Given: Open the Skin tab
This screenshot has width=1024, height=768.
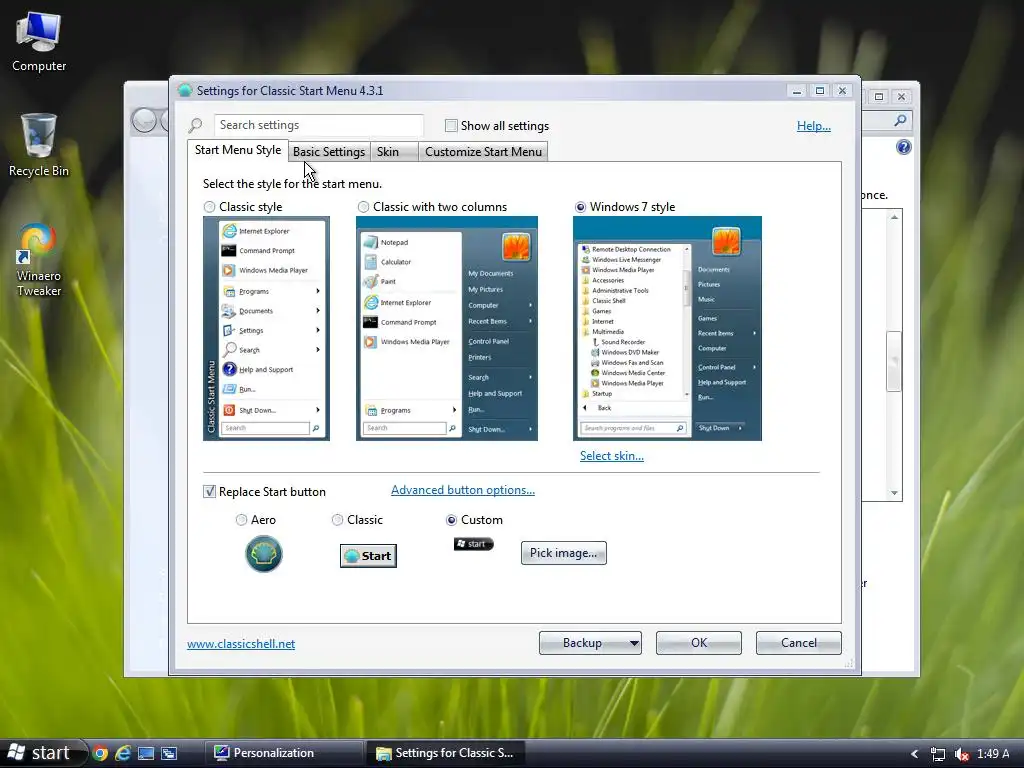Looking at the screenshot, I should tap(394, 152).
